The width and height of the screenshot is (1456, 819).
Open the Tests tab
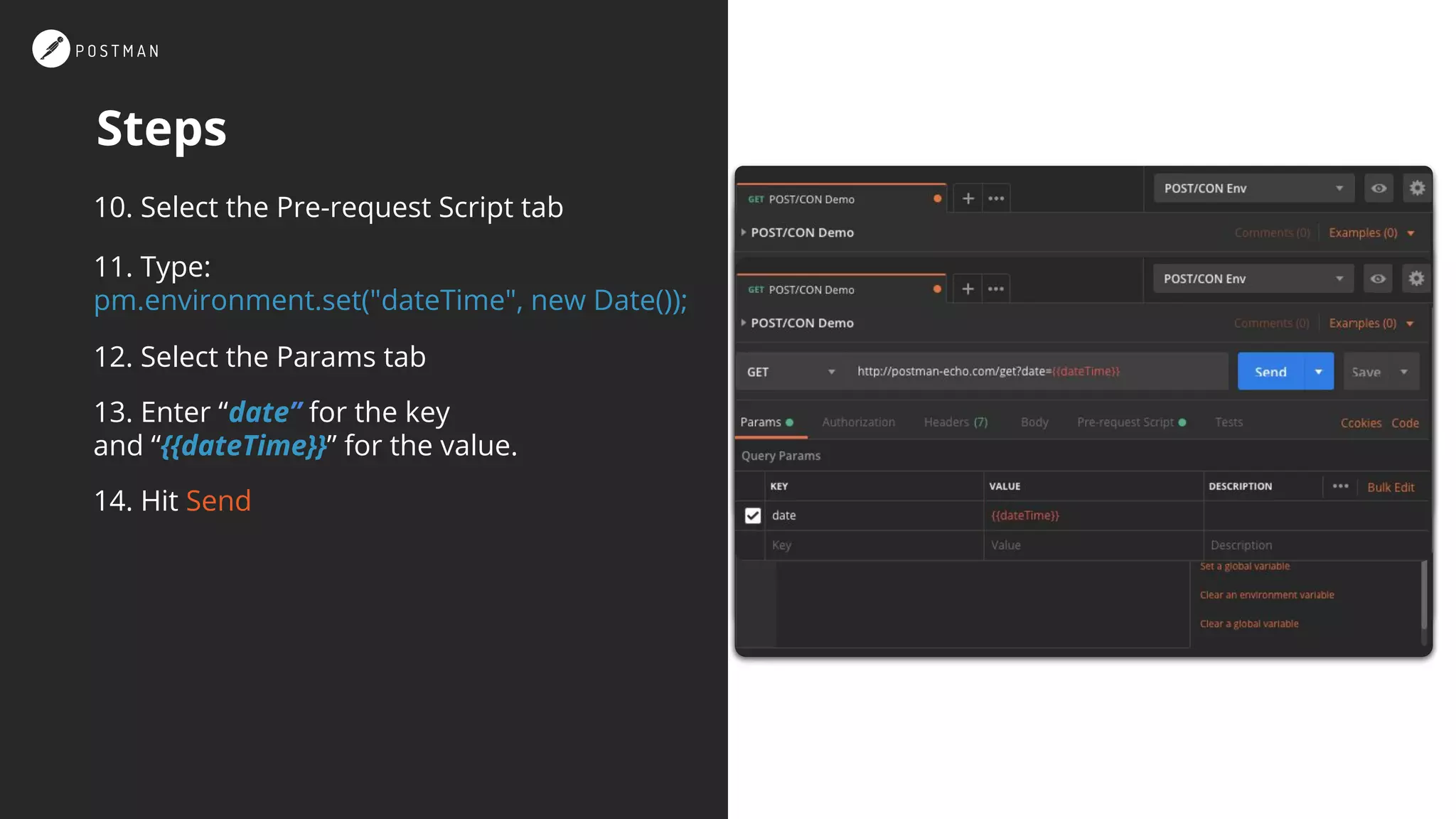tap(1228, 422)
